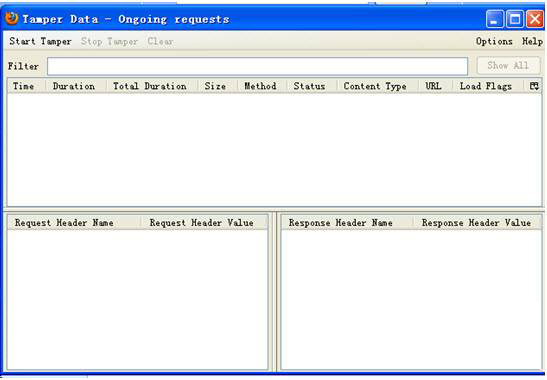547x380 pixels.
Task: Click the Show All button
Action: pos(508,66)
